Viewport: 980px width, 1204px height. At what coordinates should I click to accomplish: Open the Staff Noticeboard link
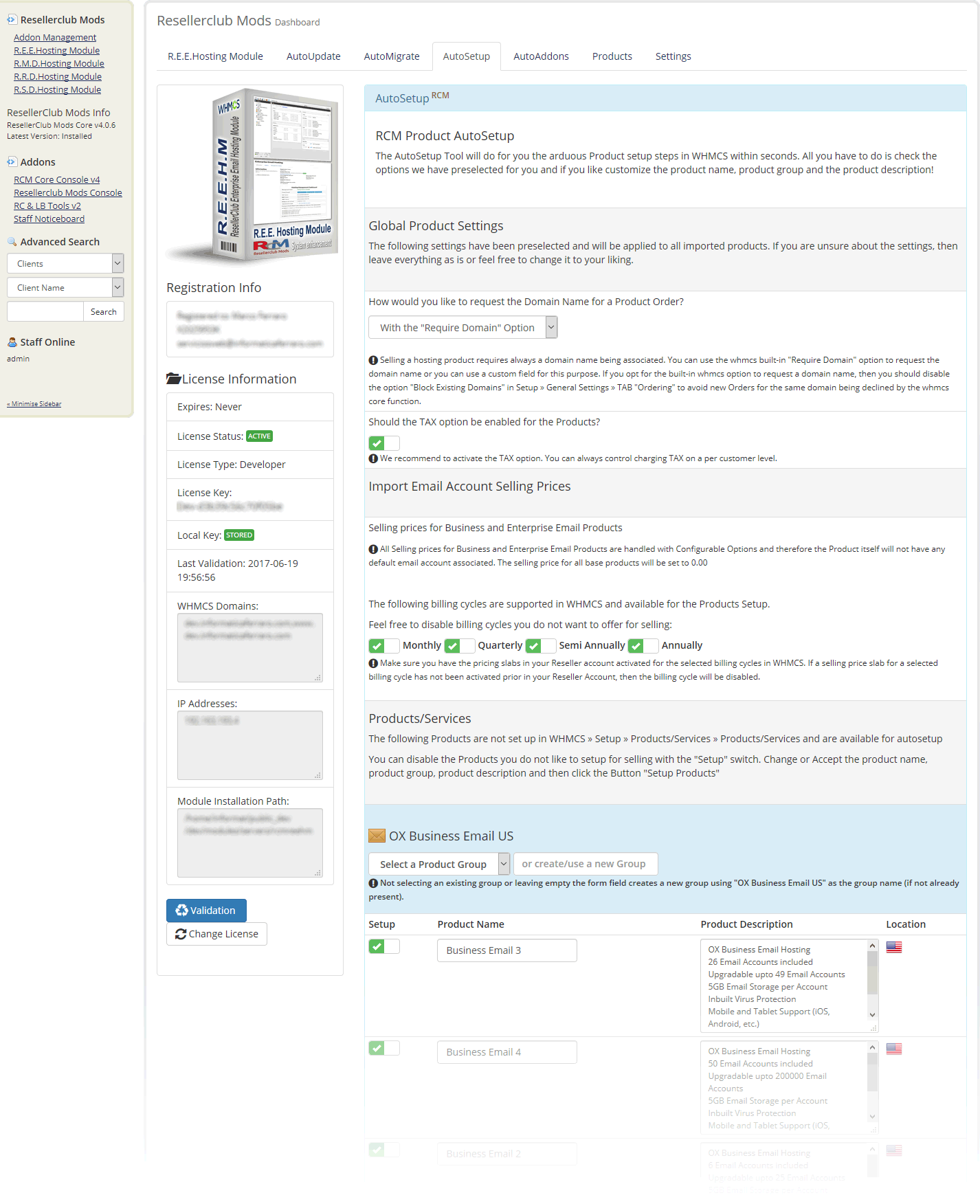49,219
